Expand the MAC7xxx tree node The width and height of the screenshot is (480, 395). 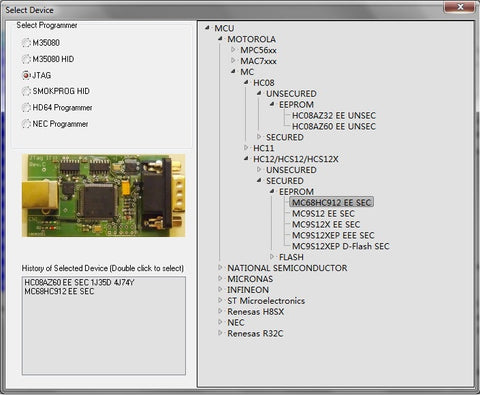pos(233,61)
